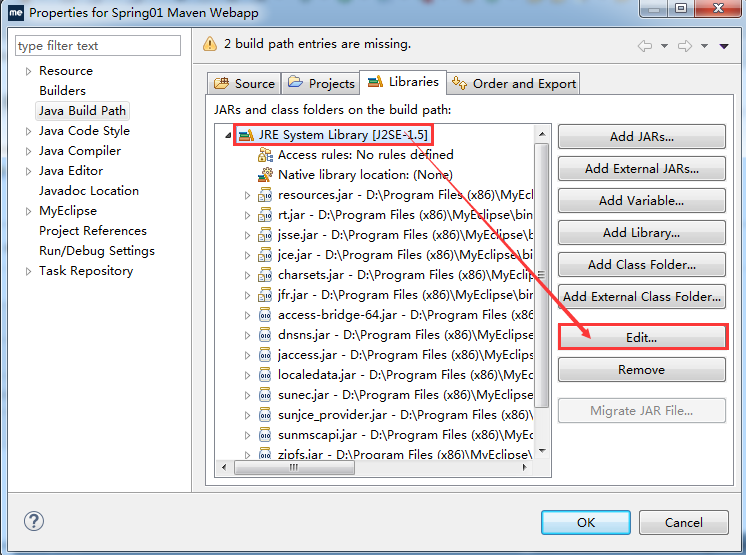Confirm with the OK button
746x555 pixels.
[x=586, y=523]
